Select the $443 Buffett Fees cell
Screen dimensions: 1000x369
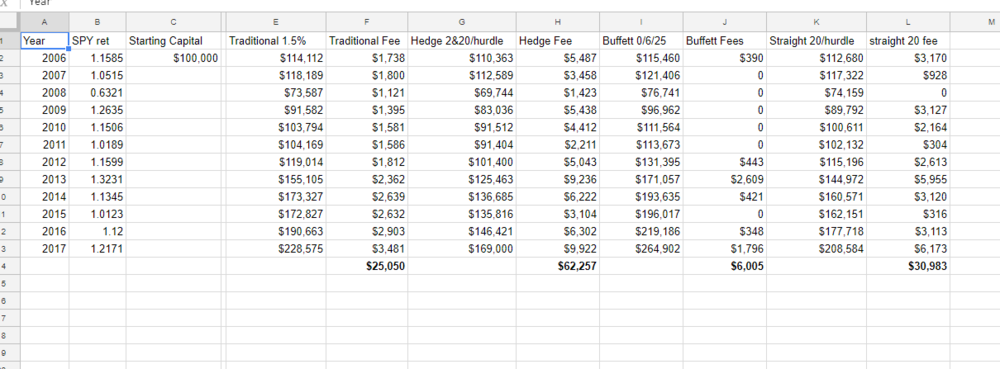click(724, 163)
